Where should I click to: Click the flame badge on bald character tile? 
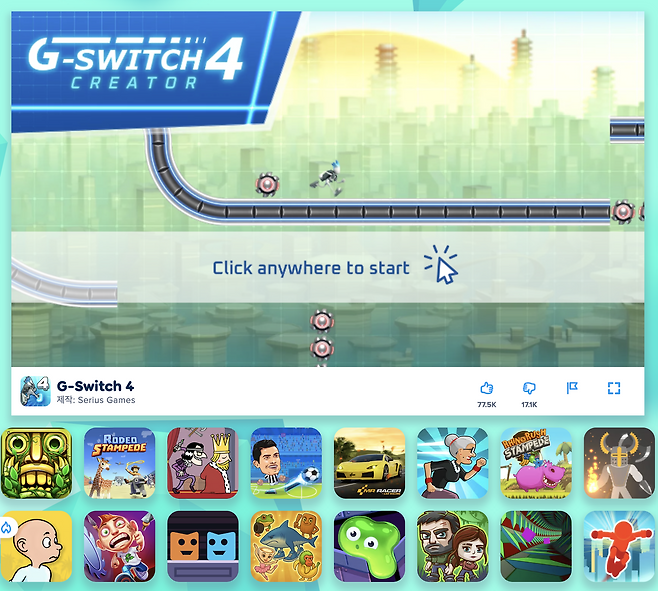pyautogui.click(x=7, y=528)
